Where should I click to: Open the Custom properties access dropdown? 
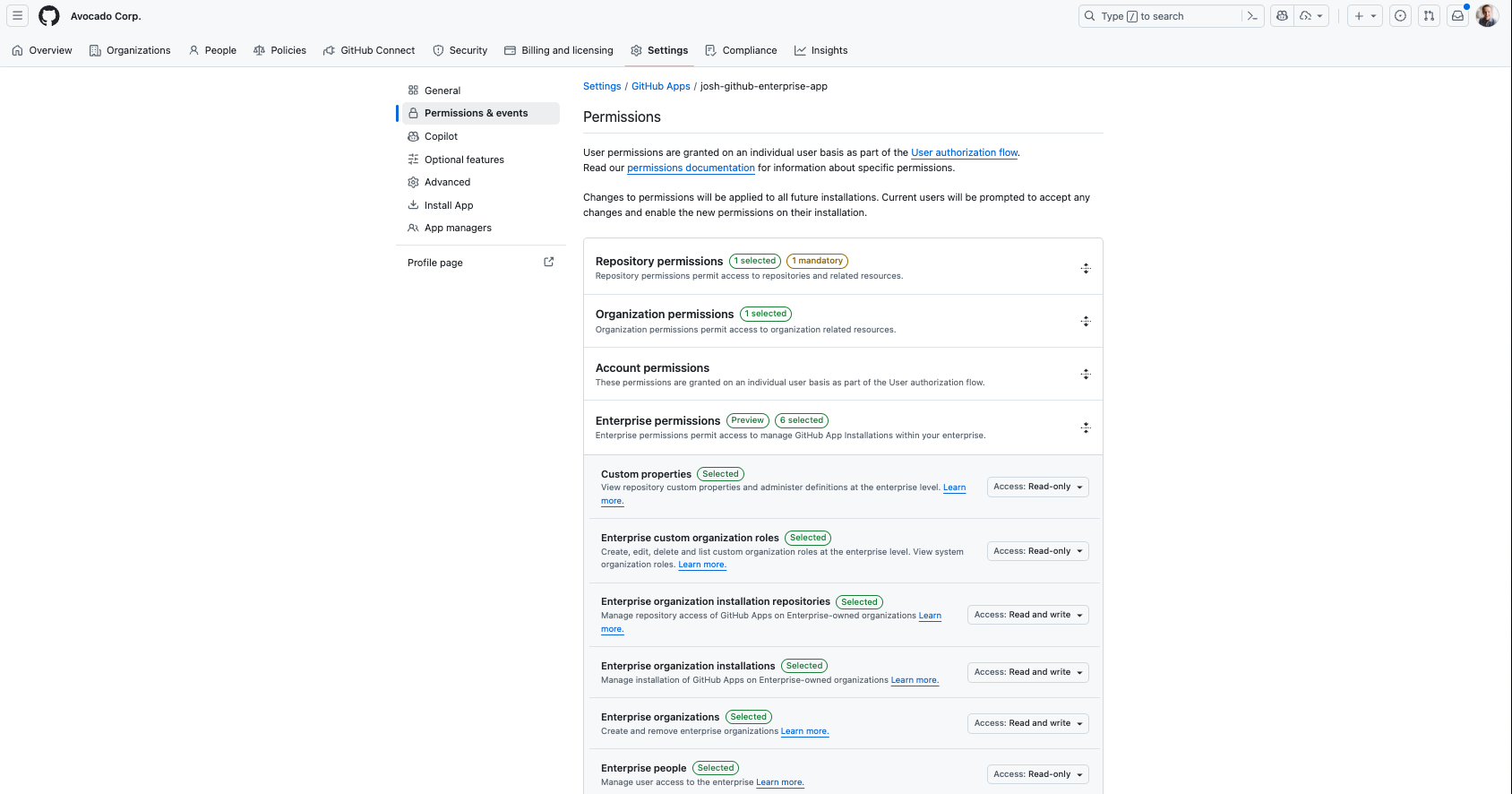click(x=1038, y=487)
